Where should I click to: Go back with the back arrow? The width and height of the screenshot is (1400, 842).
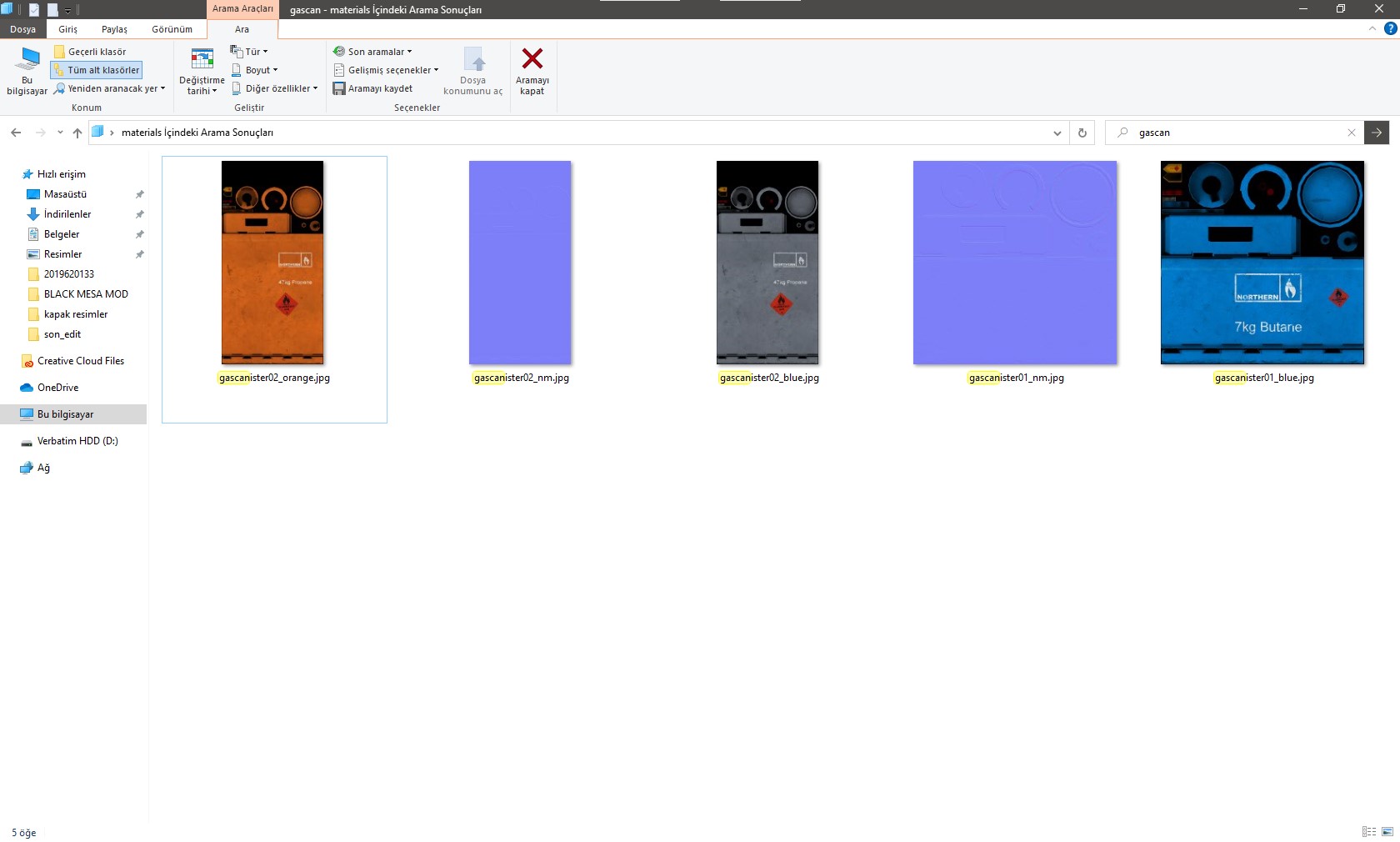tap(16, 133)
